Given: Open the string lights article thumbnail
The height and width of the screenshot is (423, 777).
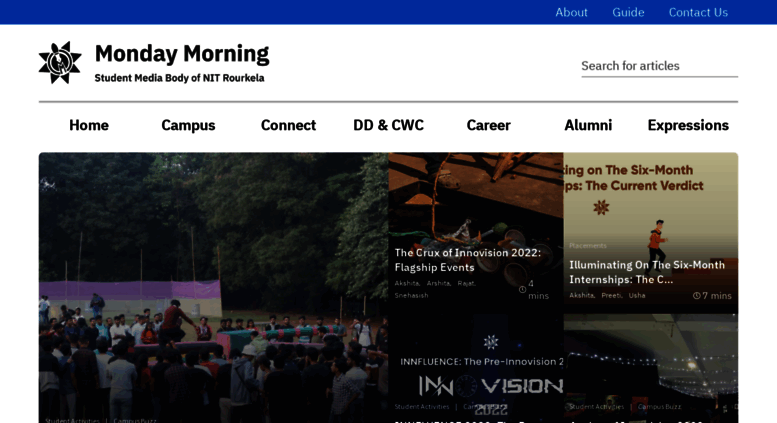Looking at the screenshot, I should coord(651,368).
